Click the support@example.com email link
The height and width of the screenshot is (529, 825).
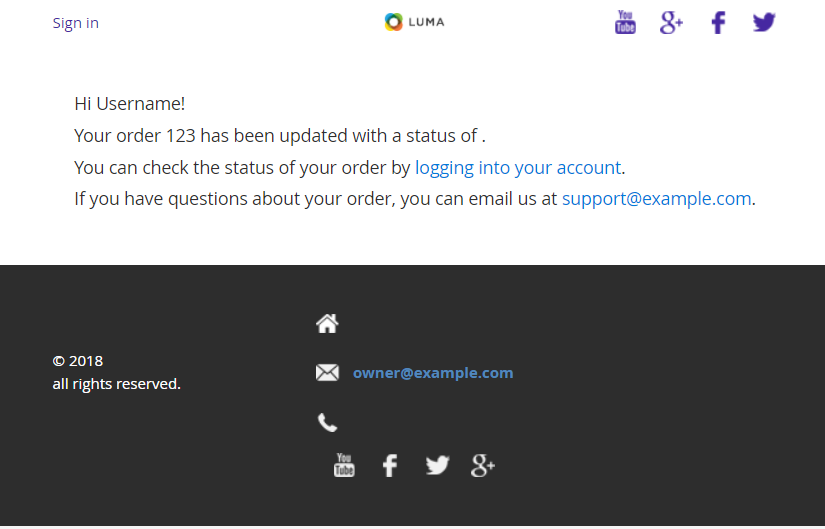click(x=656, y=198)
